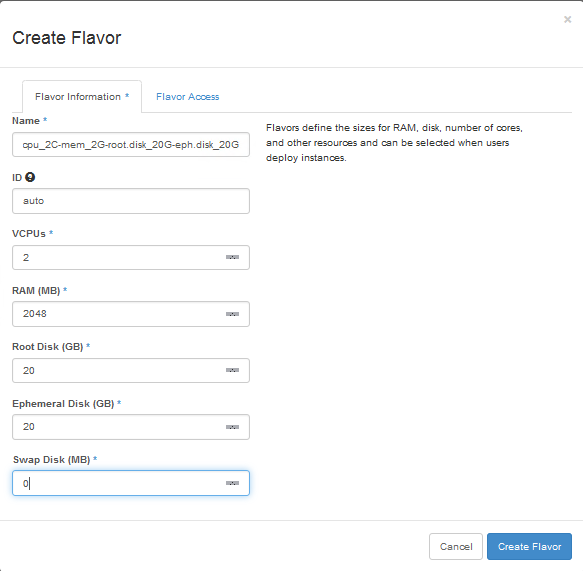Click the Create Flavor button
The image size is (583, 571).
(x=529, y=546)
